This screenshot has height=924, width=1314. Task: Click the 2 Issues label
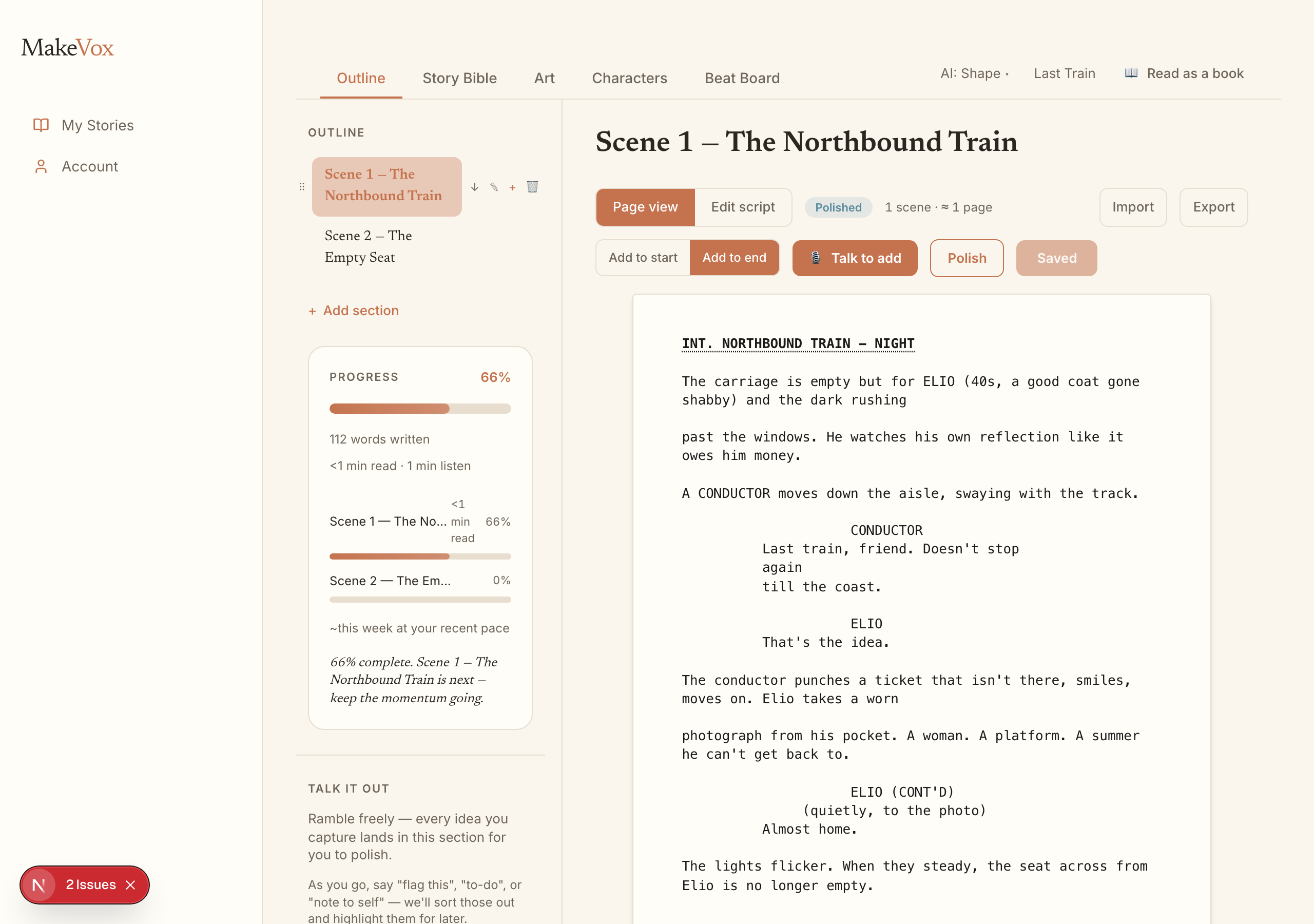point(91,884)
